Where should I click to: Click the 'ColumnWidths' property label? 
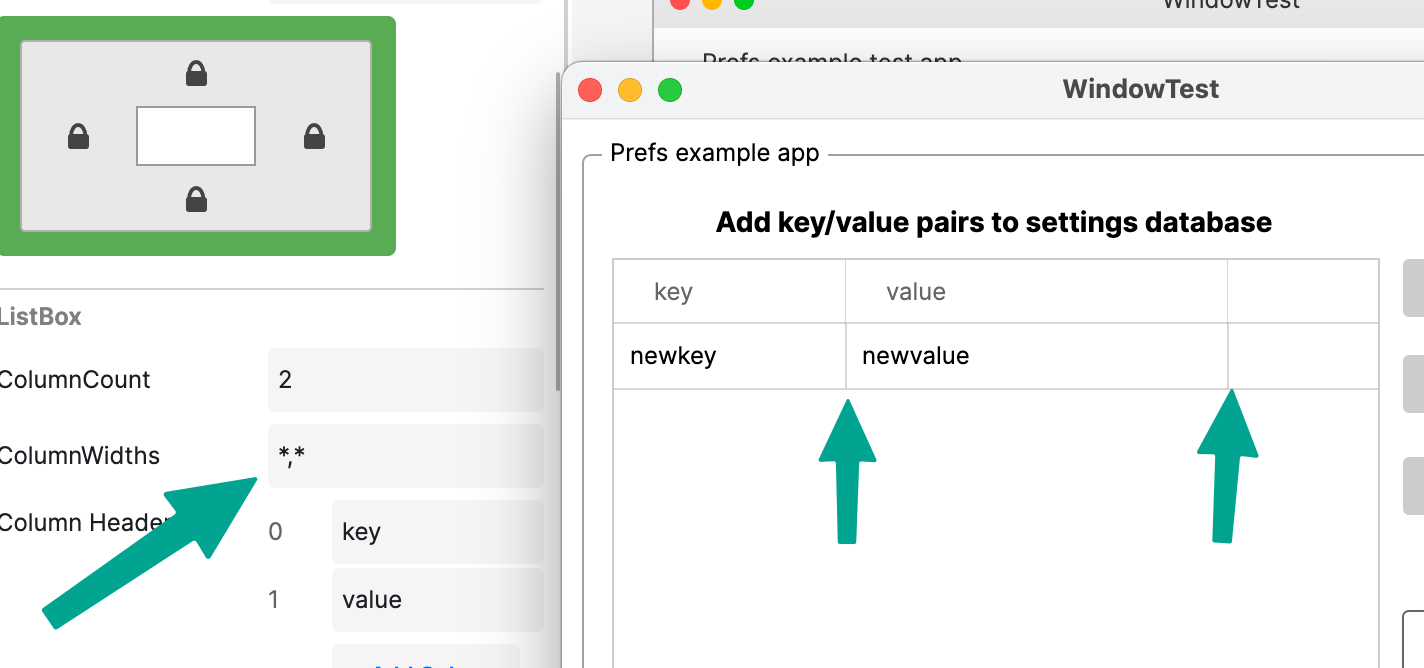80,456
